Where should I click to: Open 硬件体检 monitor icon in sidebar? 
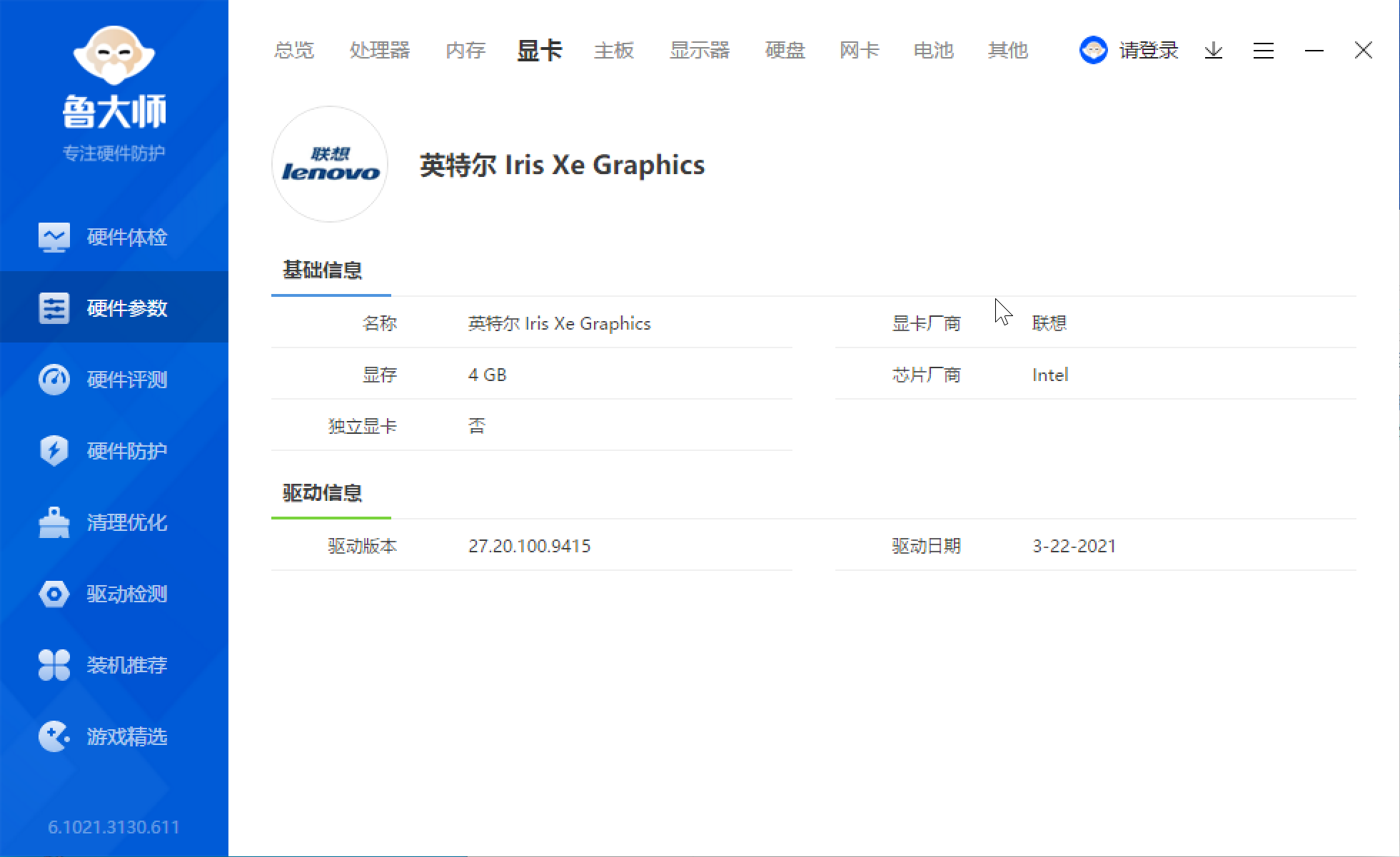click(54, 237)
